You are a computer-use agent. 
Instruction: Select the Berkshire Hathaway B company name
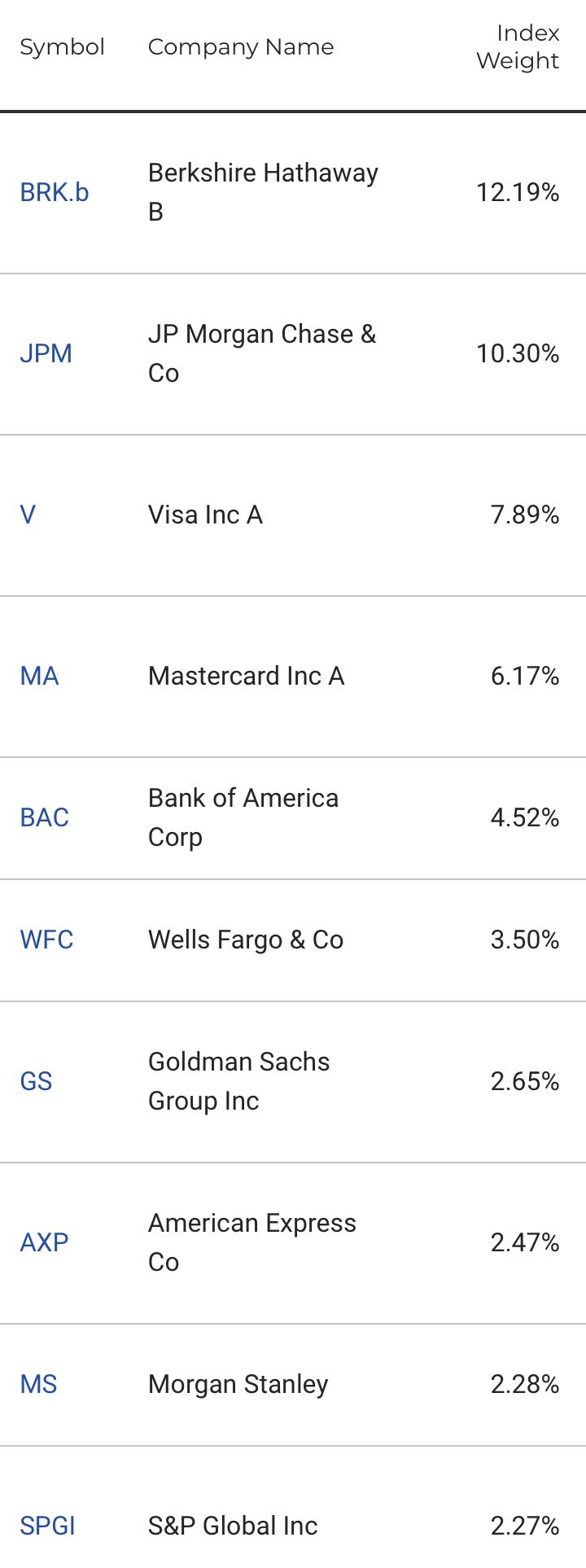point(264,193)
